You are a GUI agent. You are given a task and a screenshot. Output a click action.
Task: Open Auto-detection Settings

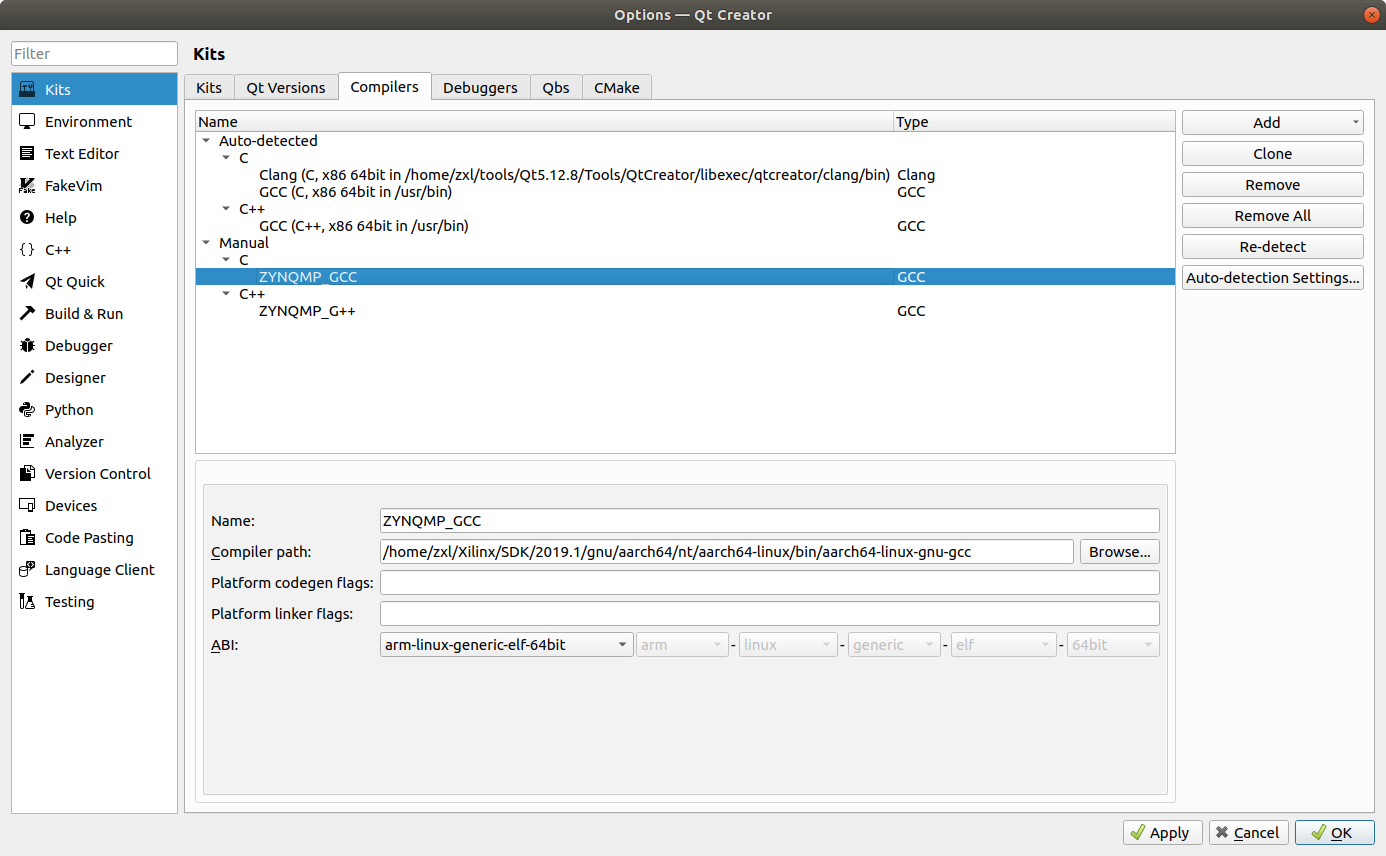click(x=1272, y=277)
